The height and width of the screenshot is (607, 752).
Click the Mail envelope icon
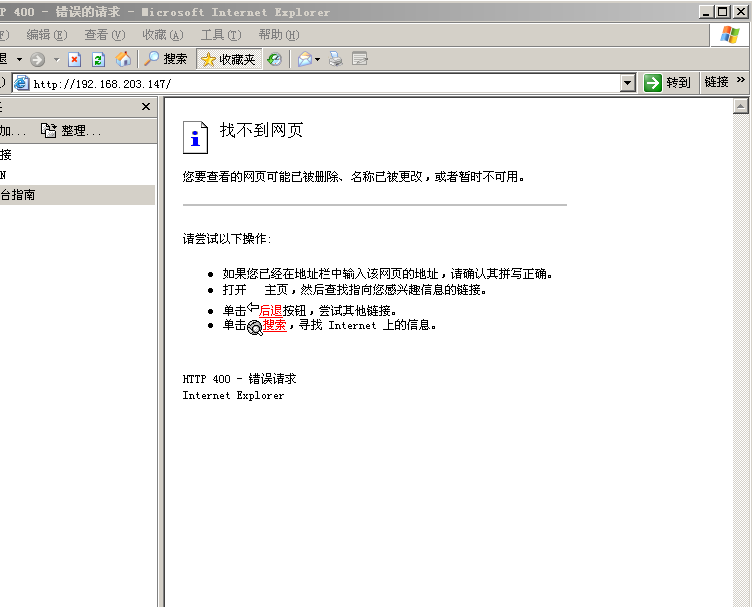point(305,59)
